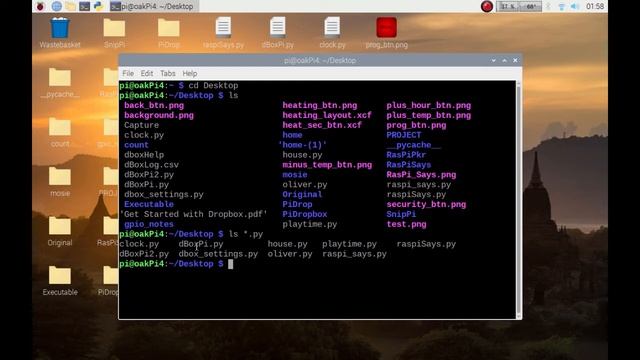Select the dBoxPi.py desktop file icon
Screen dimensions: 640x360
pos(278,33)
